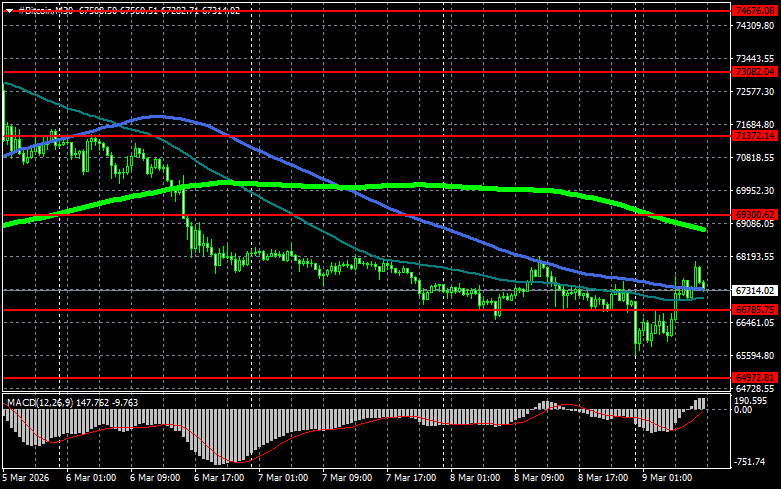Click the 7 Mar 17:00 time label

click(x=411, y=478)
